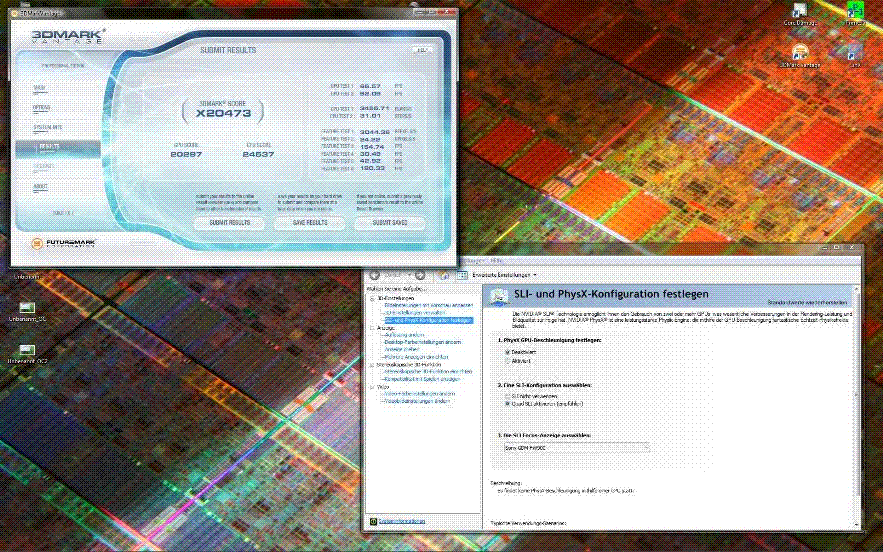This screenshot has height=552, width=883.
Task: Select 'Stereoskopische 3D-Funktion einrichten' tree item
Action: tap(428, 372)
